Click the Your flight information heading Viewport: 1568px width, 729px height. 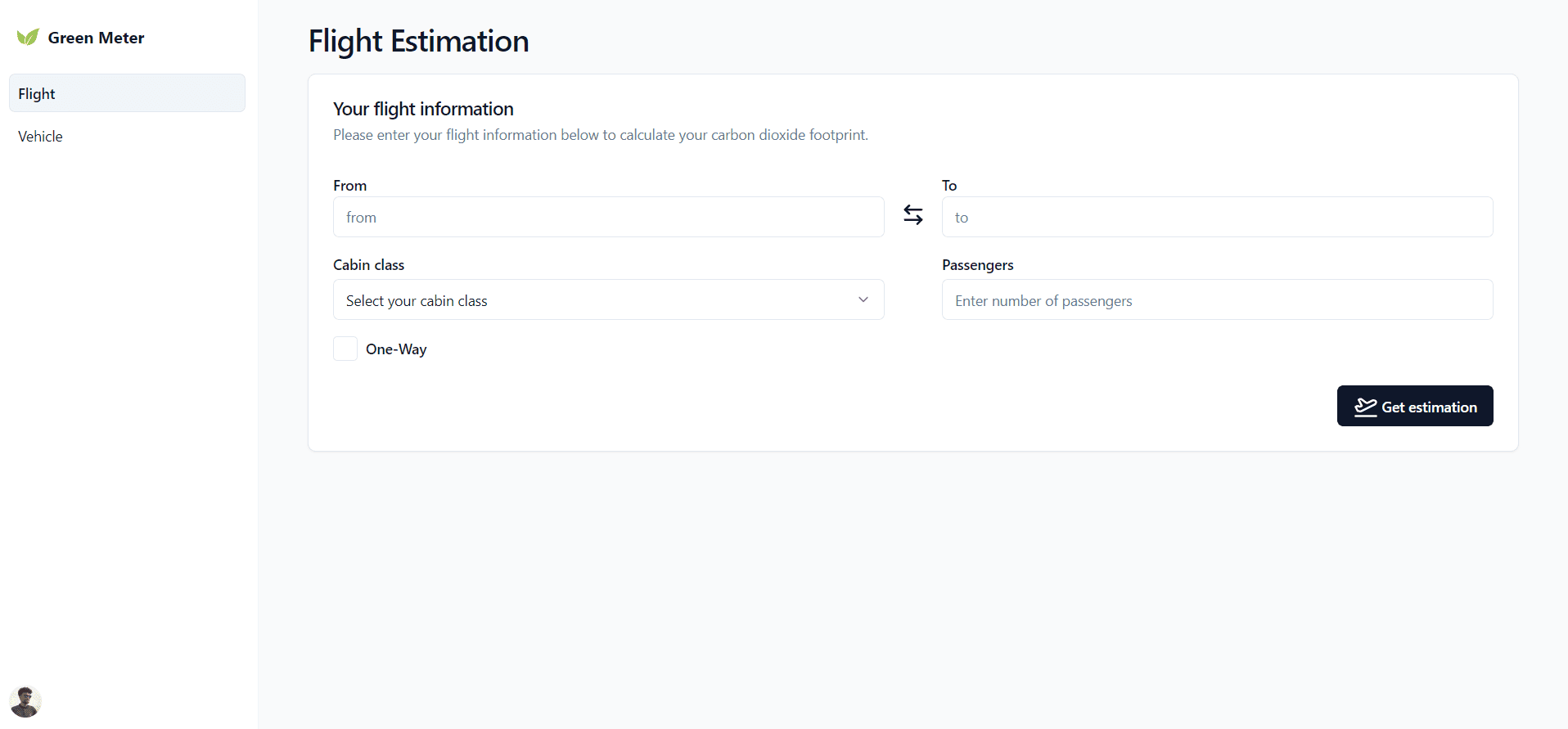click(423, 109)
